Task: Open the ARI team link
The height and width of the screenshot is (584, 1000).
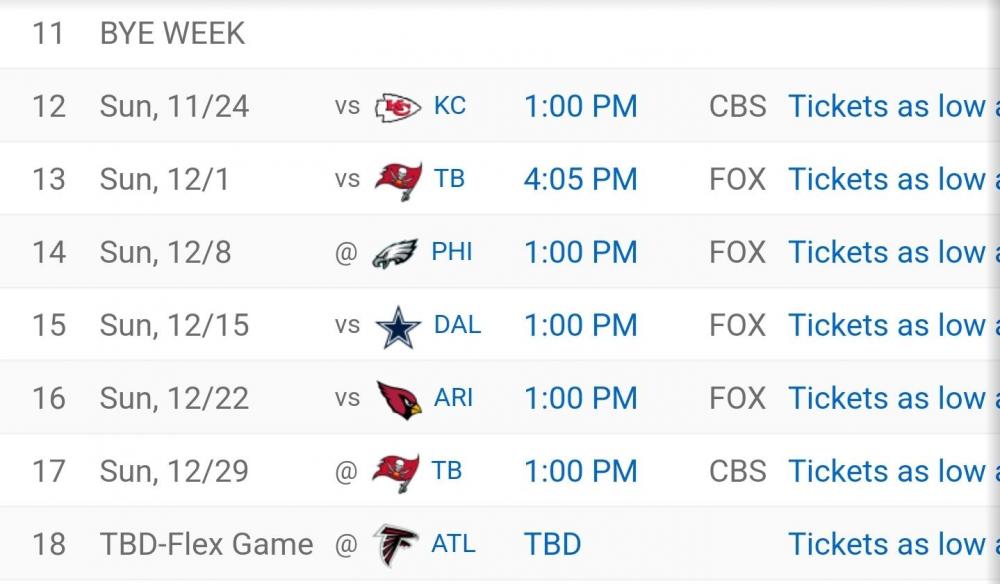Action: tap(453, 398)
